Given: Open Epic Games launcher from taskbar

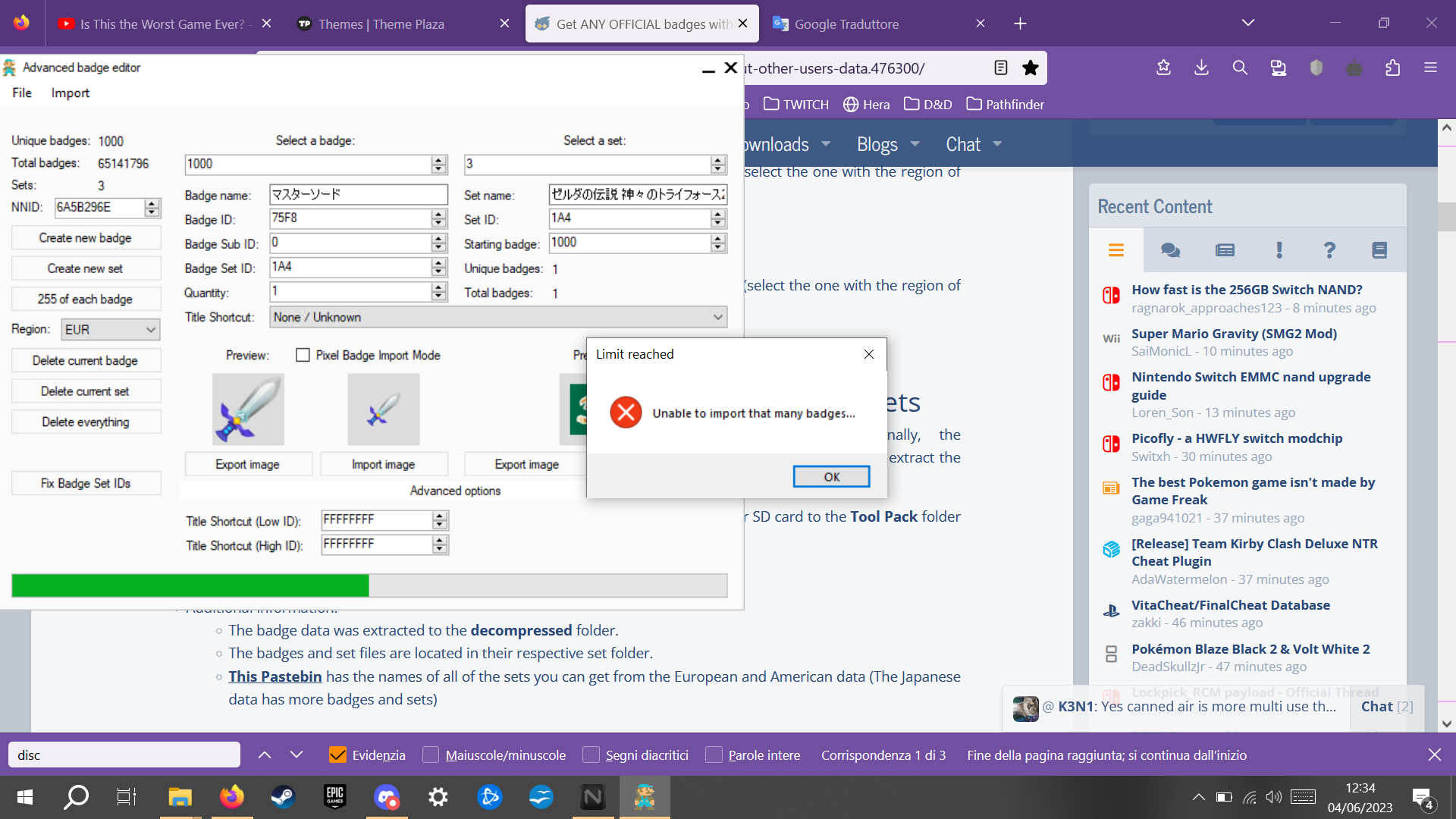Looking at the screenshot, I should pos(334,797).
